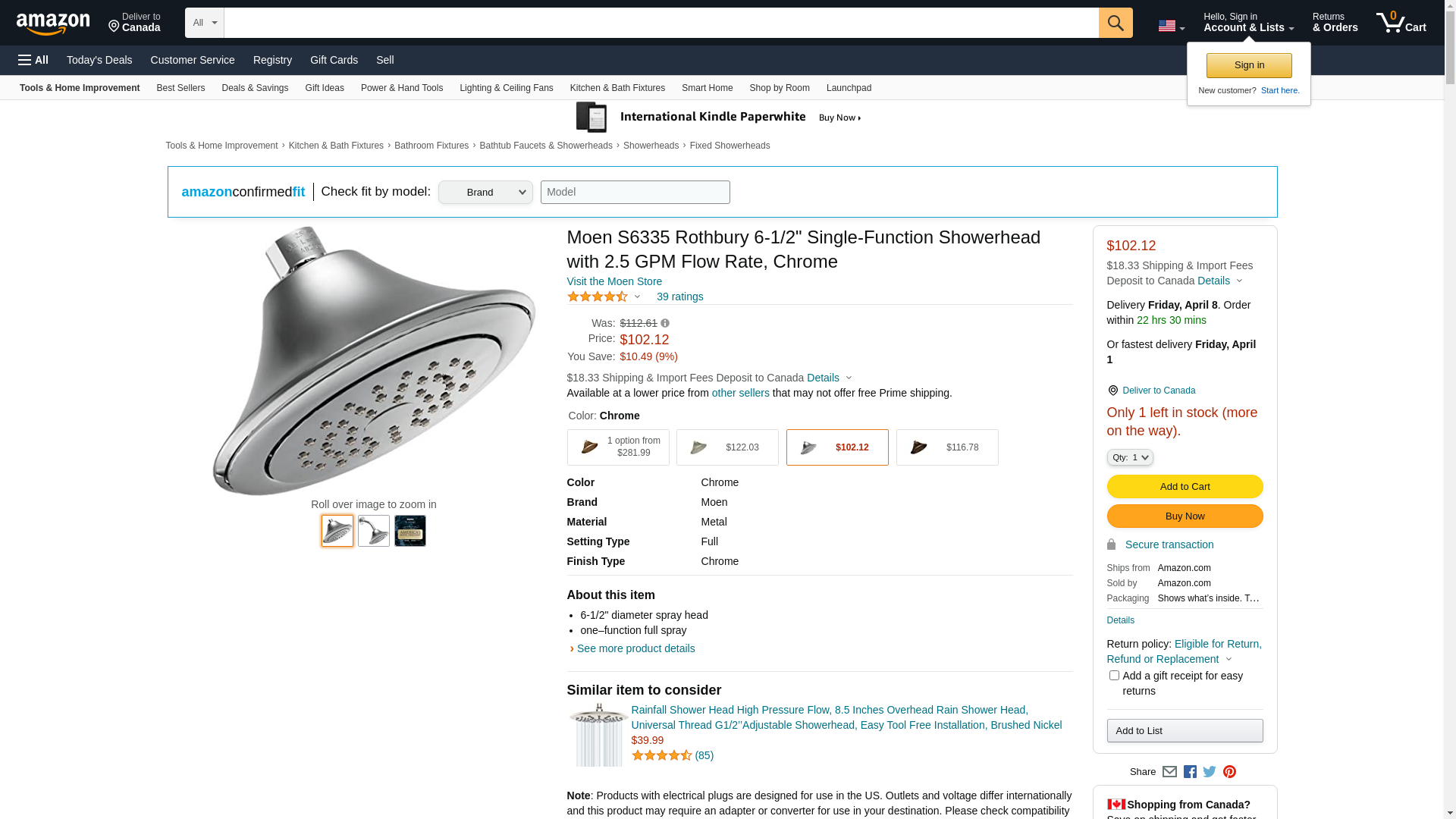This screenshot has width=1456, height=819.
Task: Select the $122.03 color option
Action: coord(727,447)
